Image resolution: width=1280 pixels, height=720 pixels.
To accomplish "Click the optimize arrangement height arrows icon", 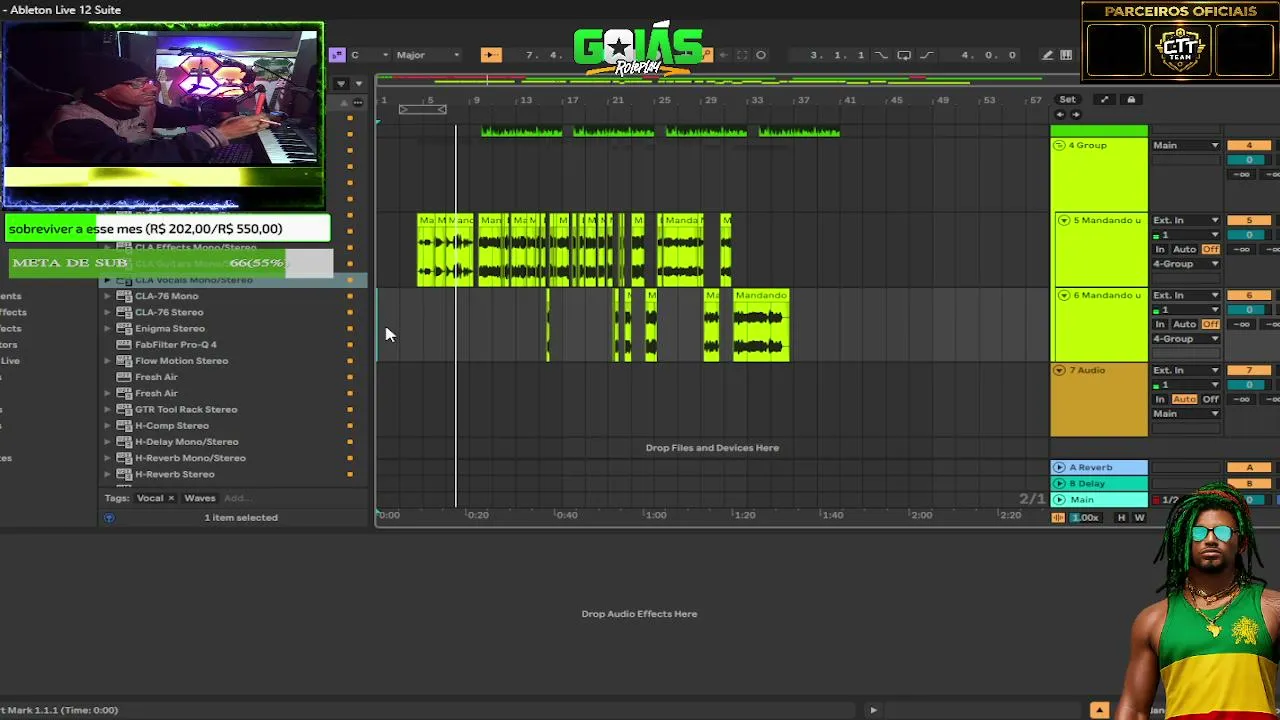I will tap(1104, 100).
